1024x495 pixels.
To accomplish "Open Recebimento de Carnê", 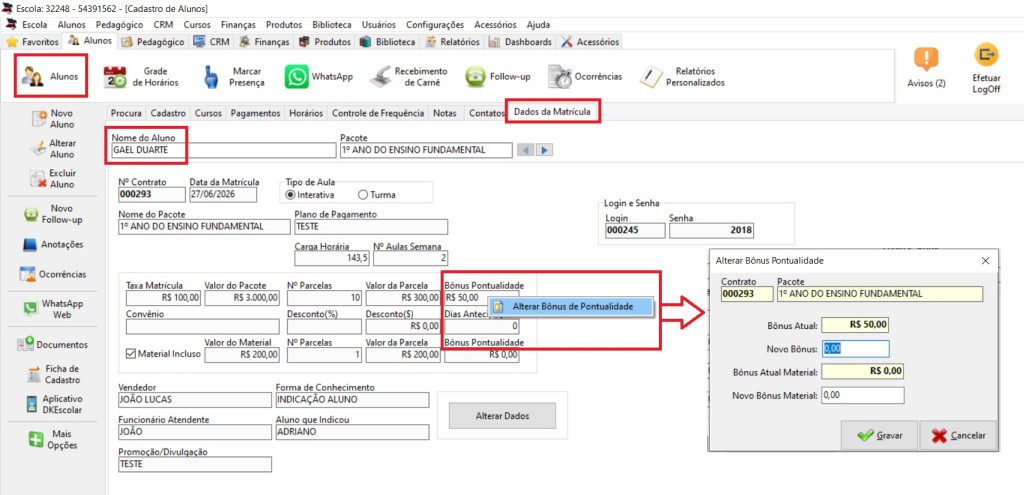I will (x=385, y=76).
